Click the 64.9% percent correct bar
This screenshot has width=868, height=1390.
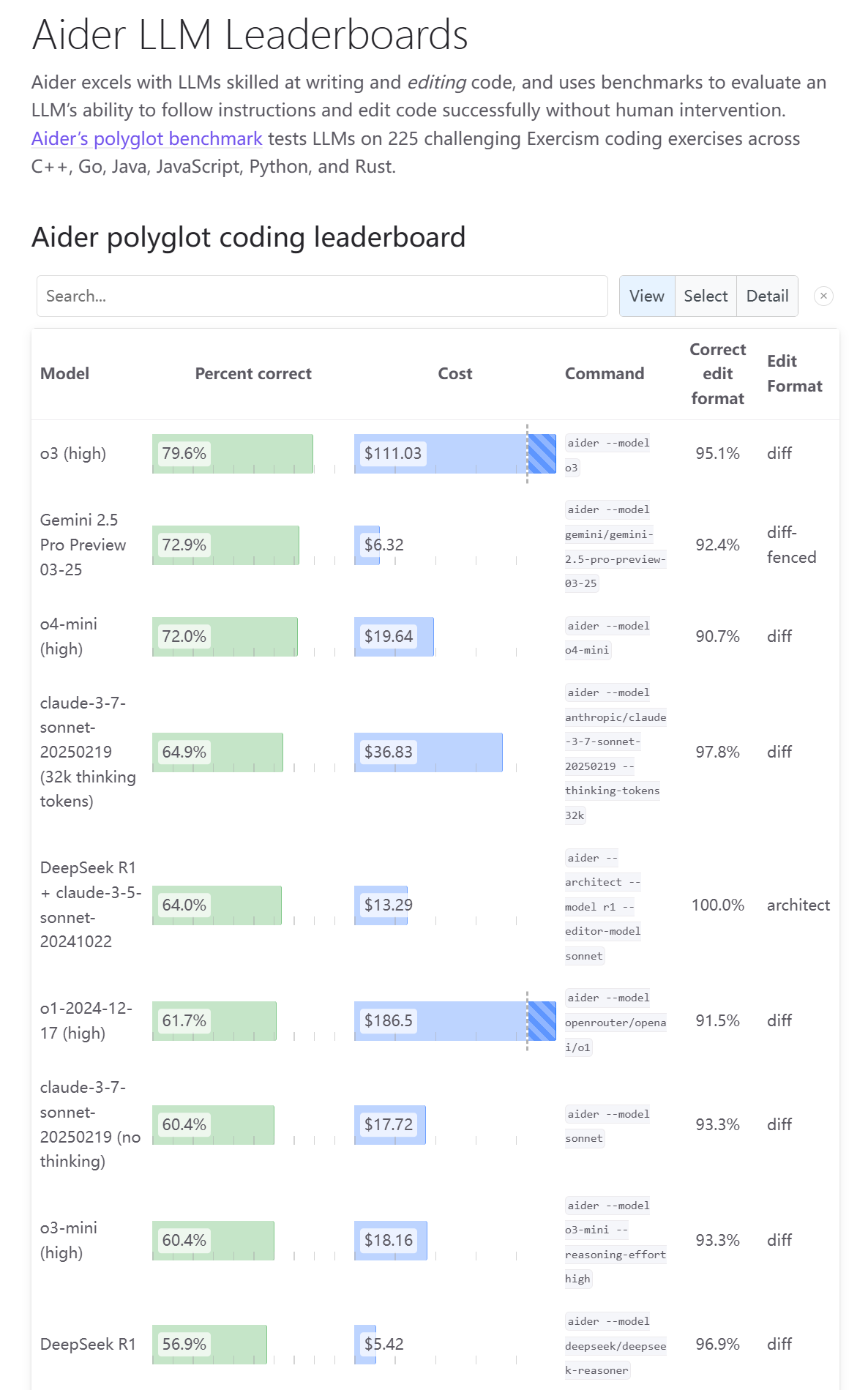[x=217, y=752]
